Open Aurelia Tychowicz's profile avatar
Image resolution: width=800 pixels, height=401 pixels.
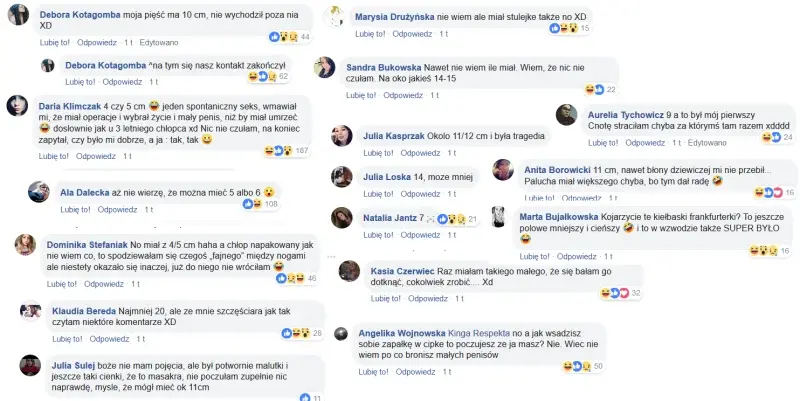click(x=566, y=115)
